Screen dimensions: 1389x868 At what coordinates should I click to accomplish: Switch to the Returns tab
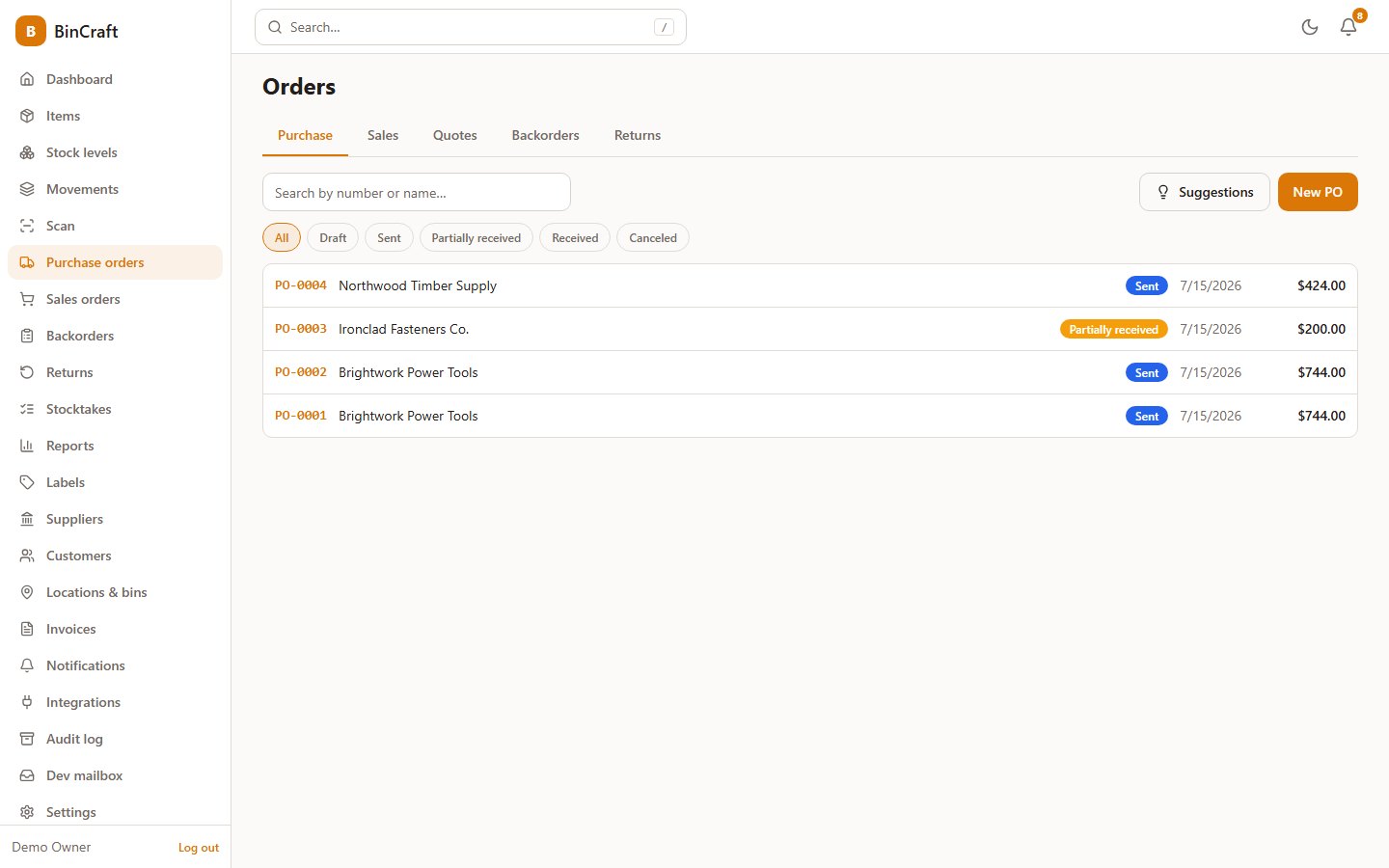[638, 135]
